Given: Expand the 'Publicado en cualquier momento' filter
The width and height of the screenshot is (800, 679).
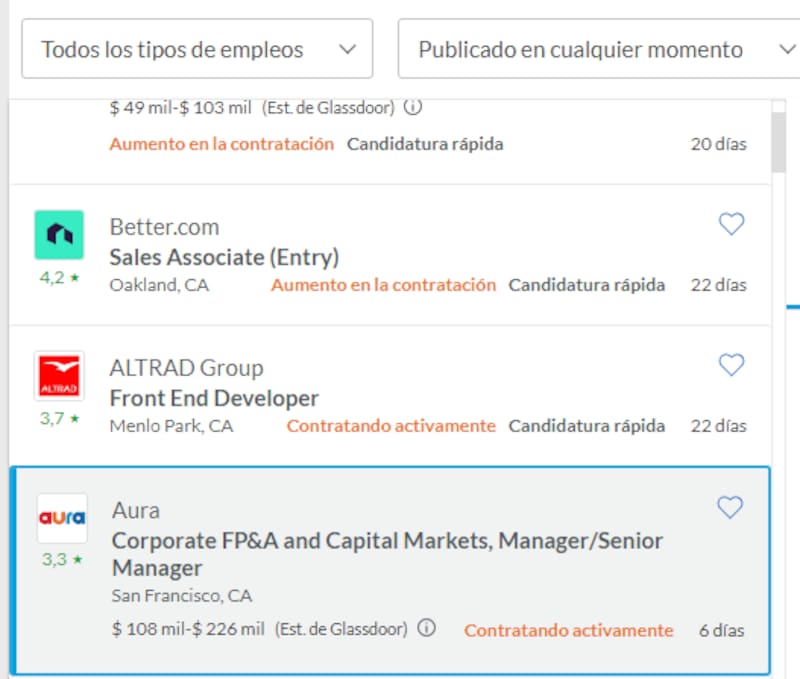Looking at the screenshot, I should [597, 49].
